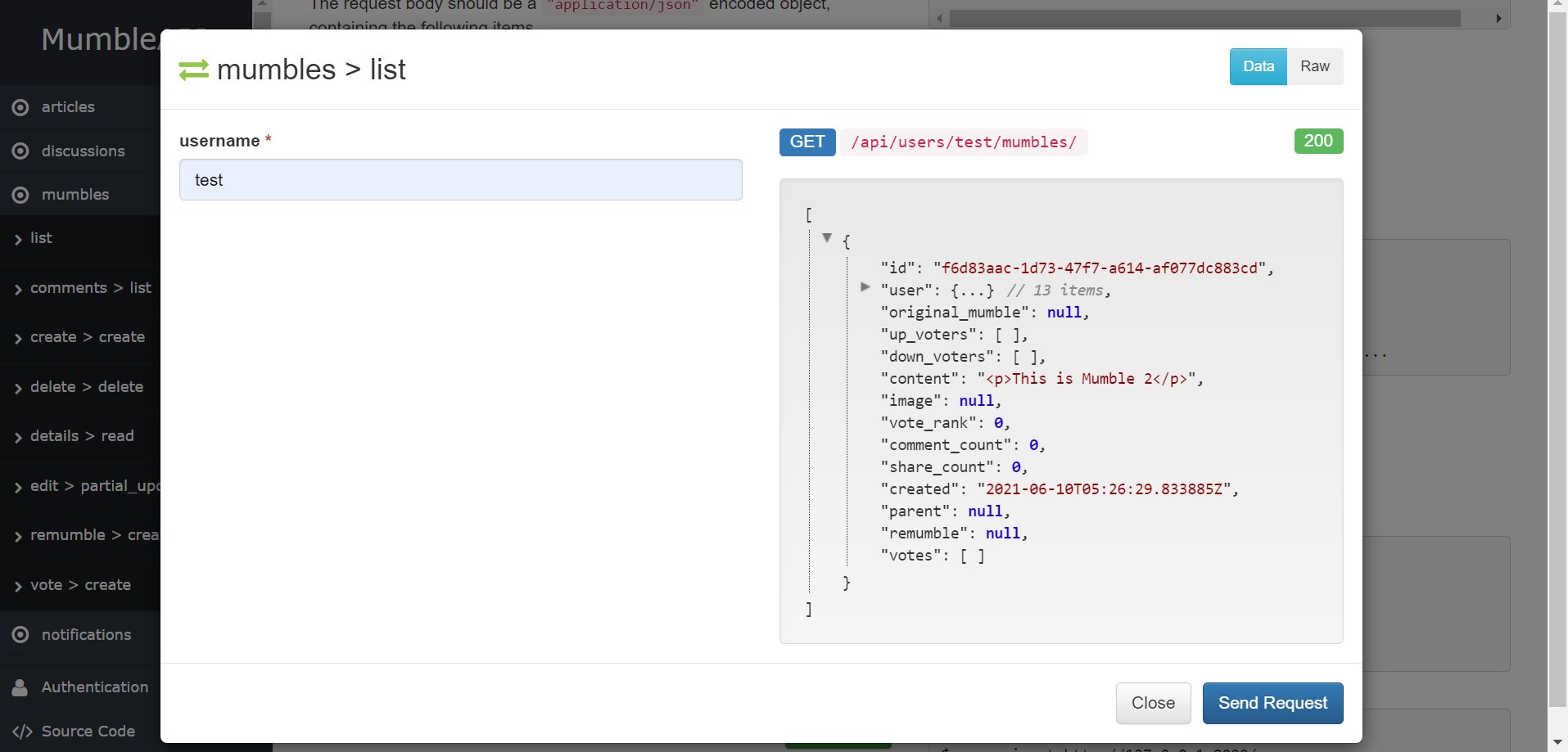Image resolution: width=1568 pixels, height=752 pixels.
Task: Click the Send Request button
Action: click(x=1272, y=703)
